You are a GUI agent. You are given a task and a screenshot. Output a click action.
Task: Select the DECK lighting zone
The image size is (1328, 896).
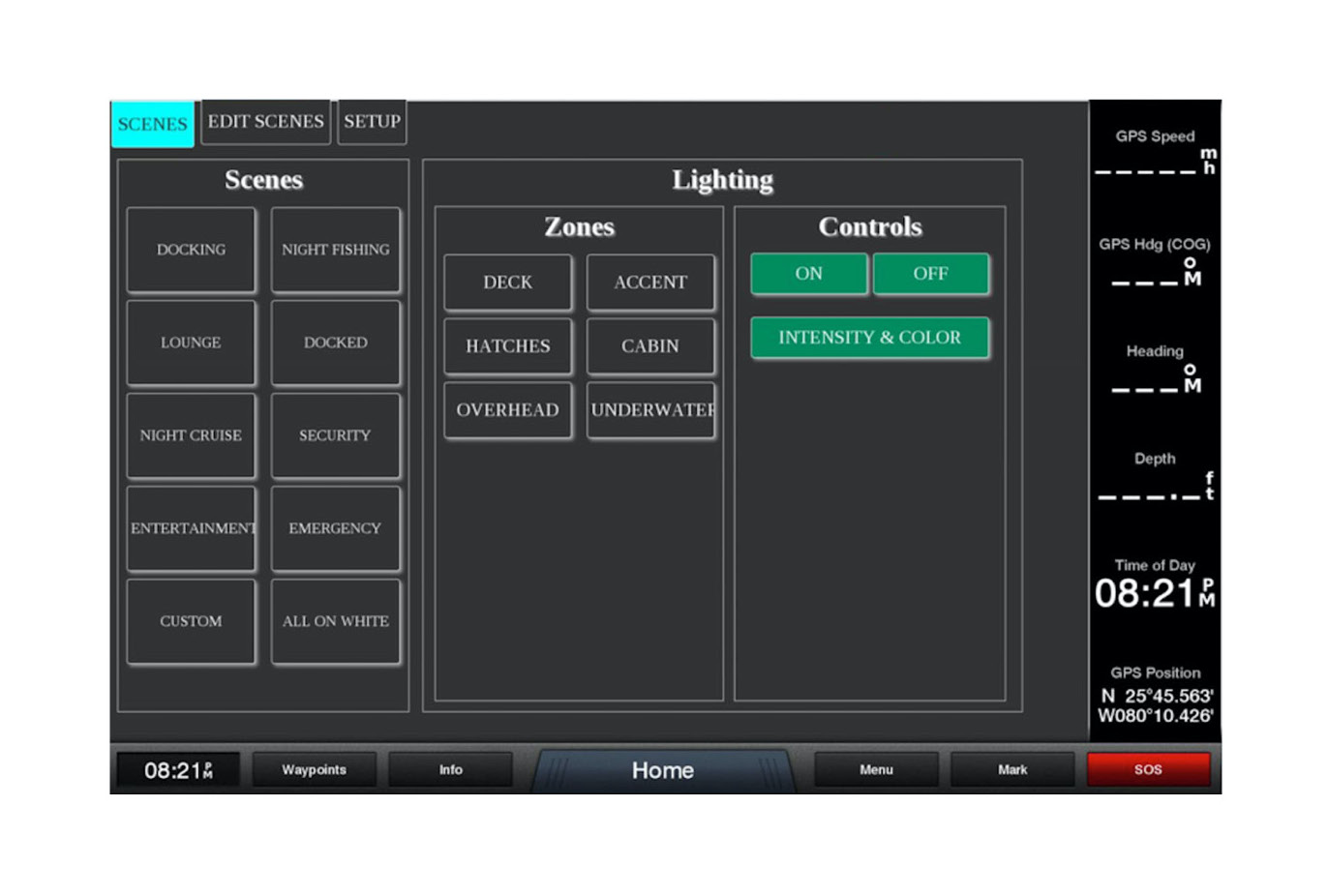(x=507, y=282)
